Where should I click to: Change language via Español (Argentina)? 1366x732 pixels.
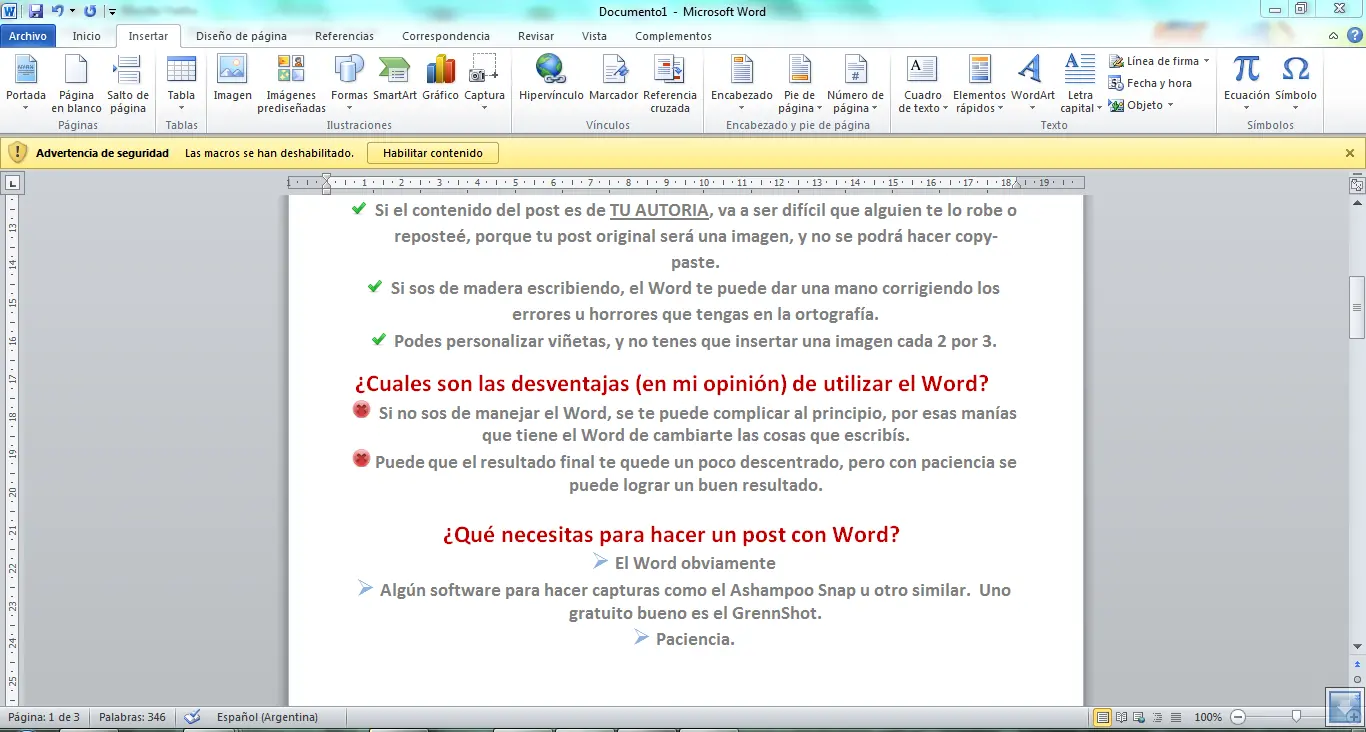(267, 717)
